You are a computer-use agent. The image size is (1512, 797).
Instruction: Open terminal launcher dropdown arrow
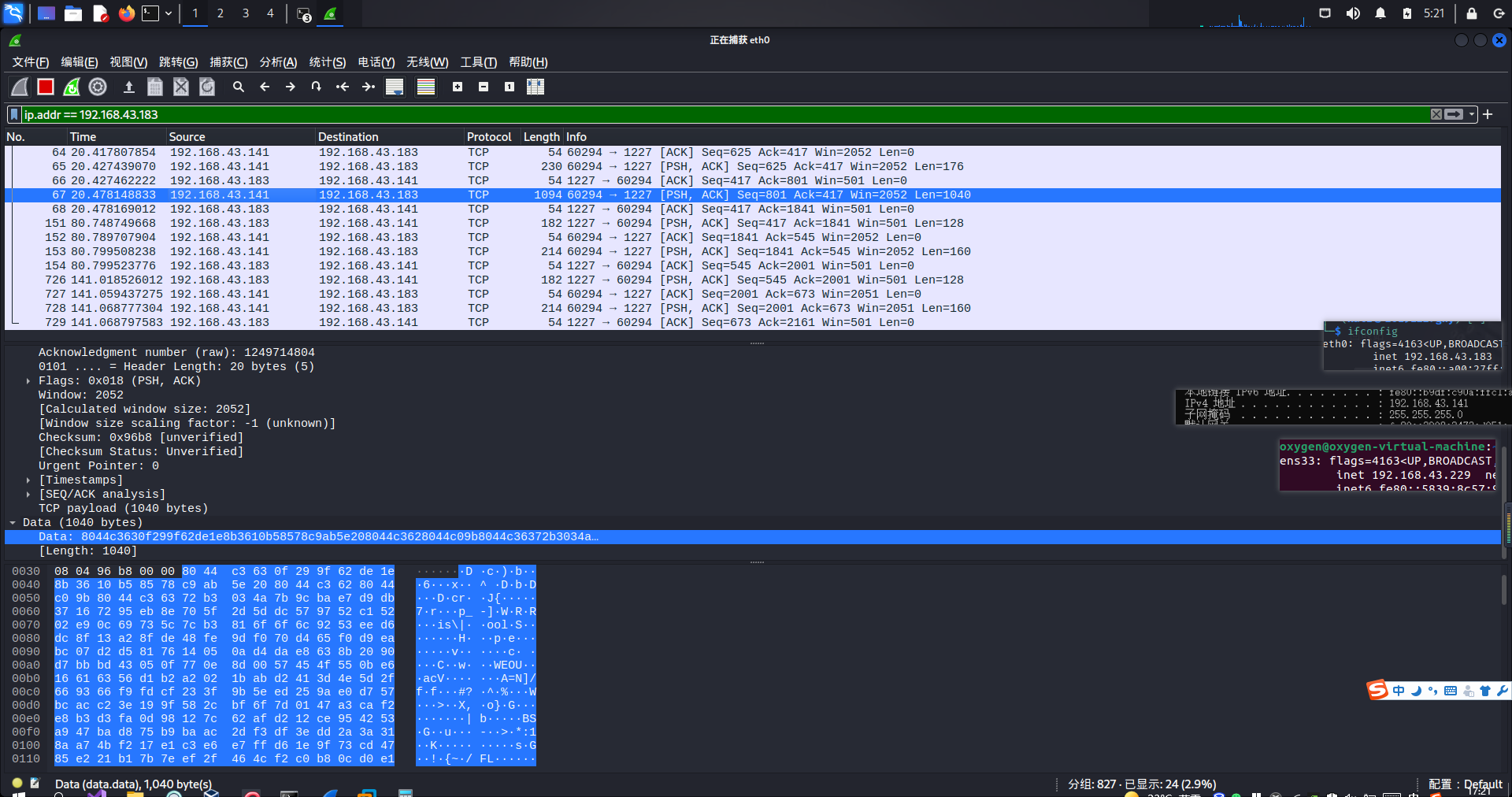[169, 13]
